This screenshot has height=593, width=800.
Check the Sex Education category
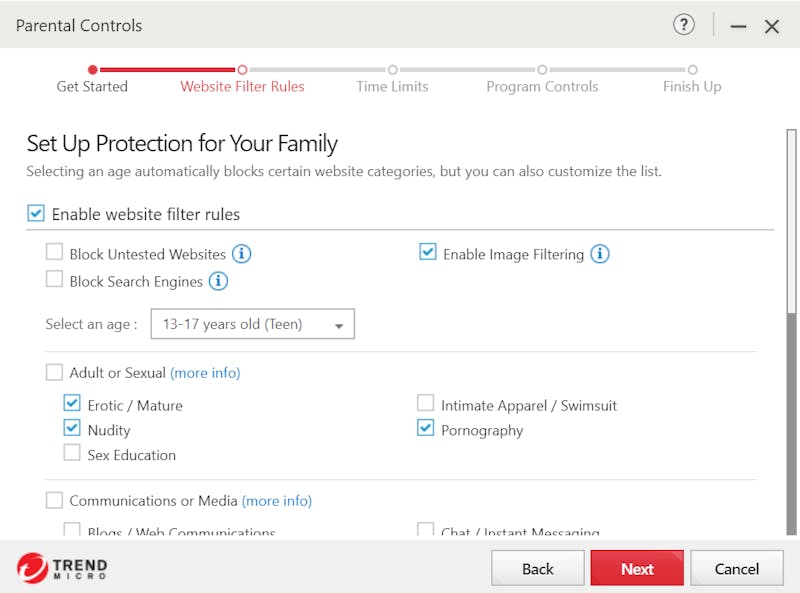pos(72,453)
